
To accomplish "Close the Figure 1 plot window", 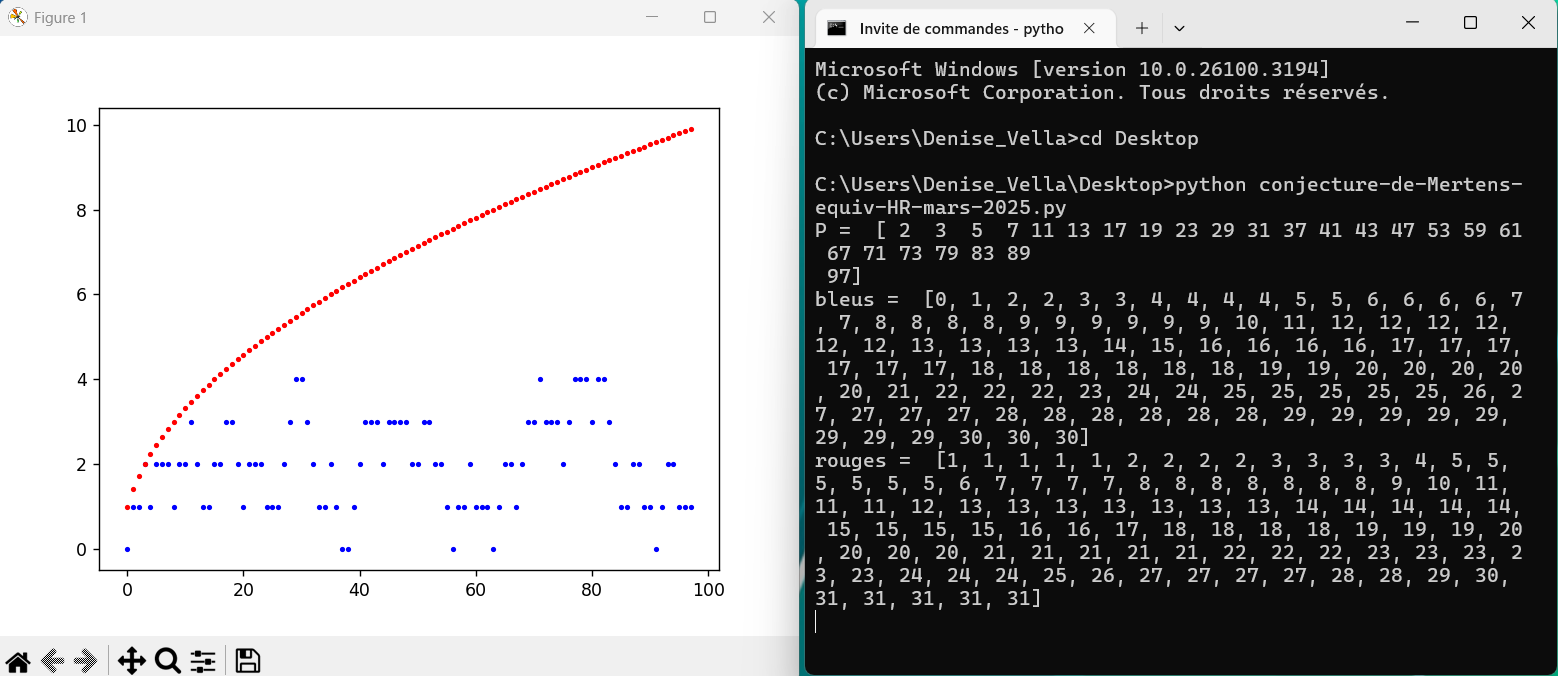I will pyautogui.click(x=768, y=17).
